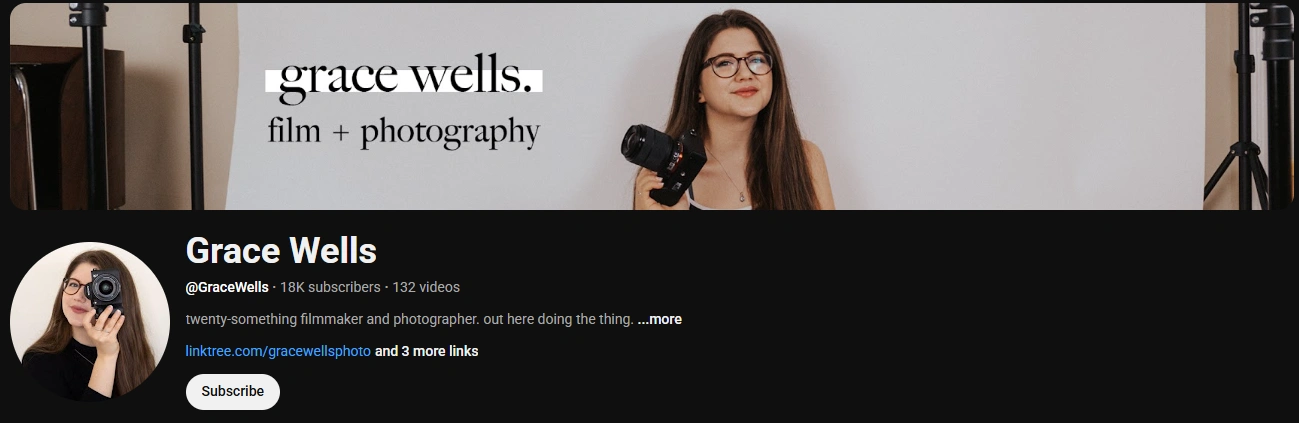Viewport: 1299px width, 423px height.
Task: Click the camera held in the banner photo
Action: tap(663, 160)
